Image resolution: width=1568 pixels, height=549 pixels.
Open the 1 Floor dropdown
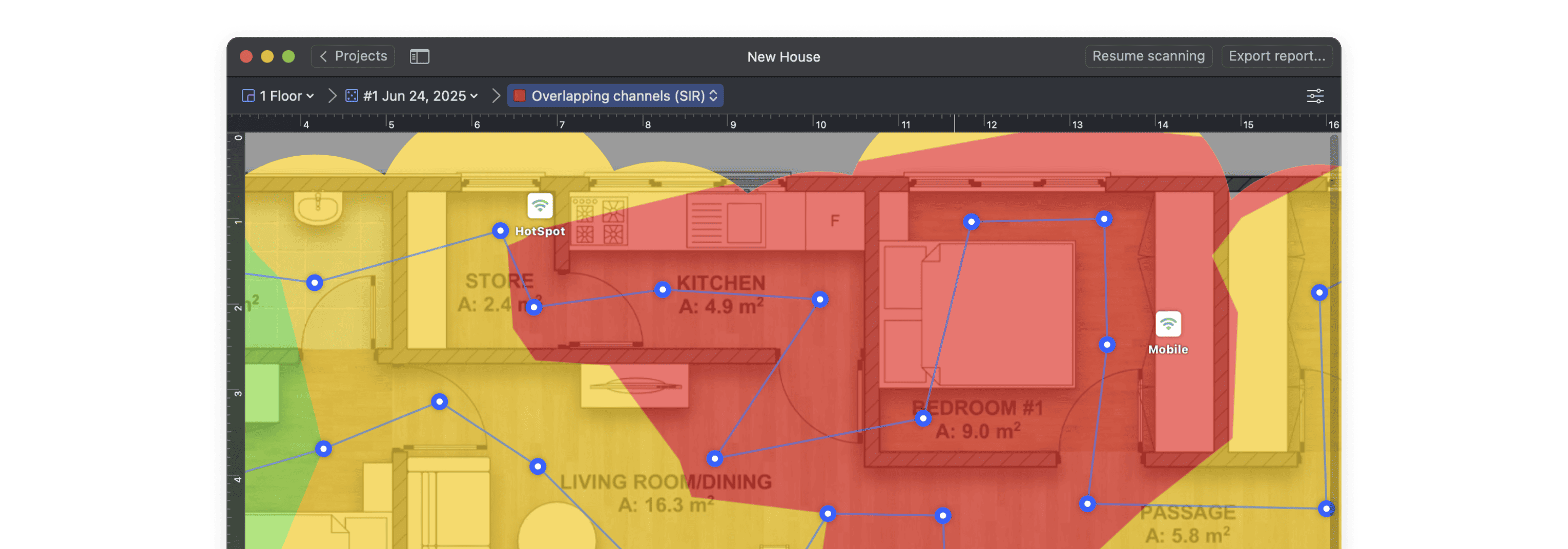(x=278, y=96)
